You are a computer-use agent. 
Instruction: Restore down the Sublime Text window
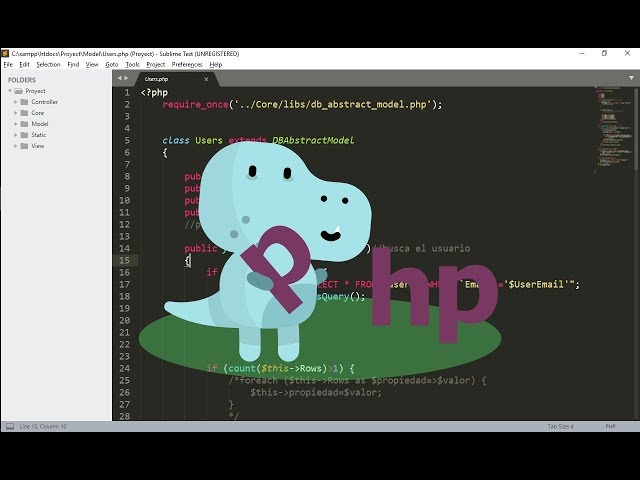(x=604, y=53)
